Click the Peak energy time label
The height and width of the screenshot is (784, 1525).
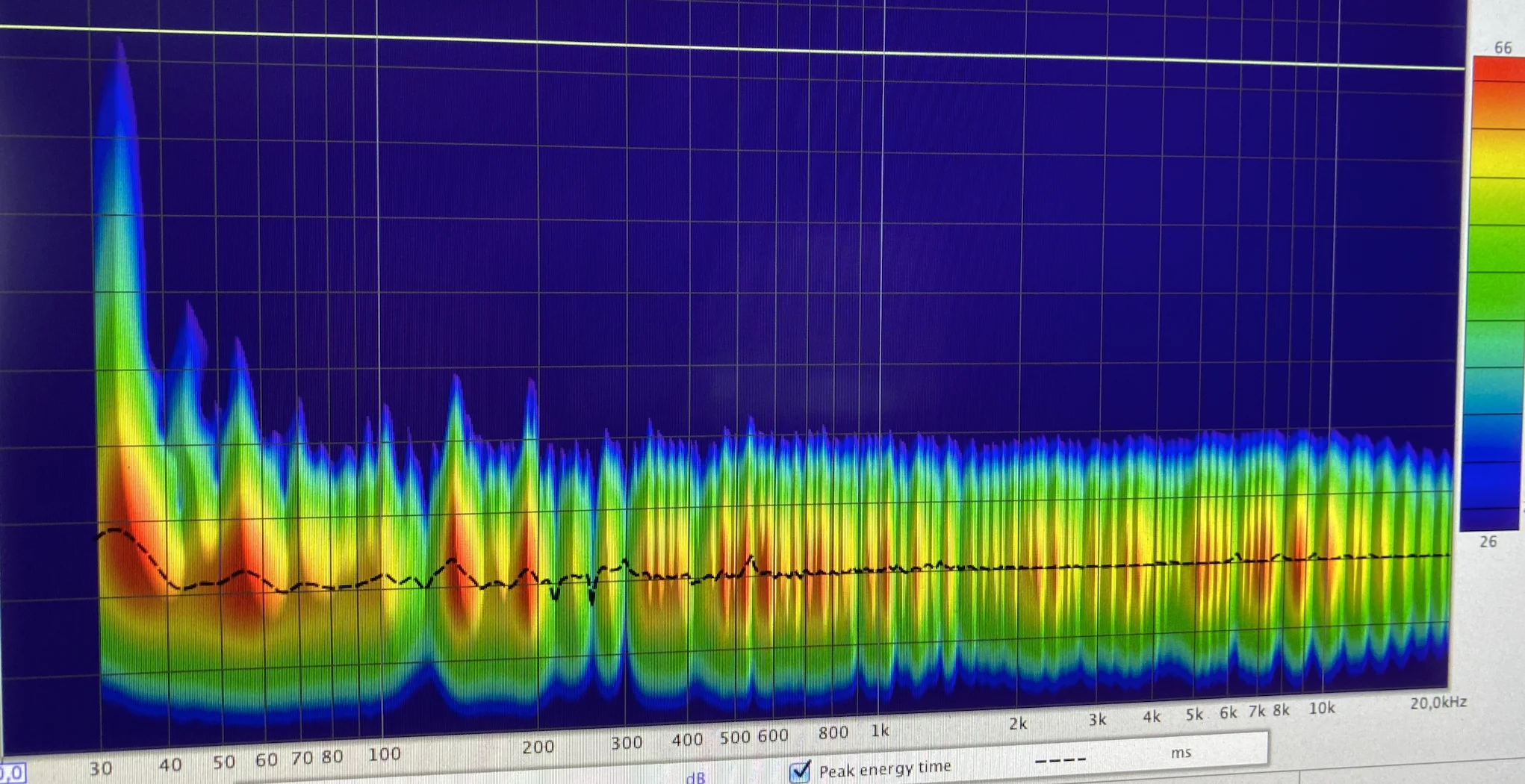885,768
